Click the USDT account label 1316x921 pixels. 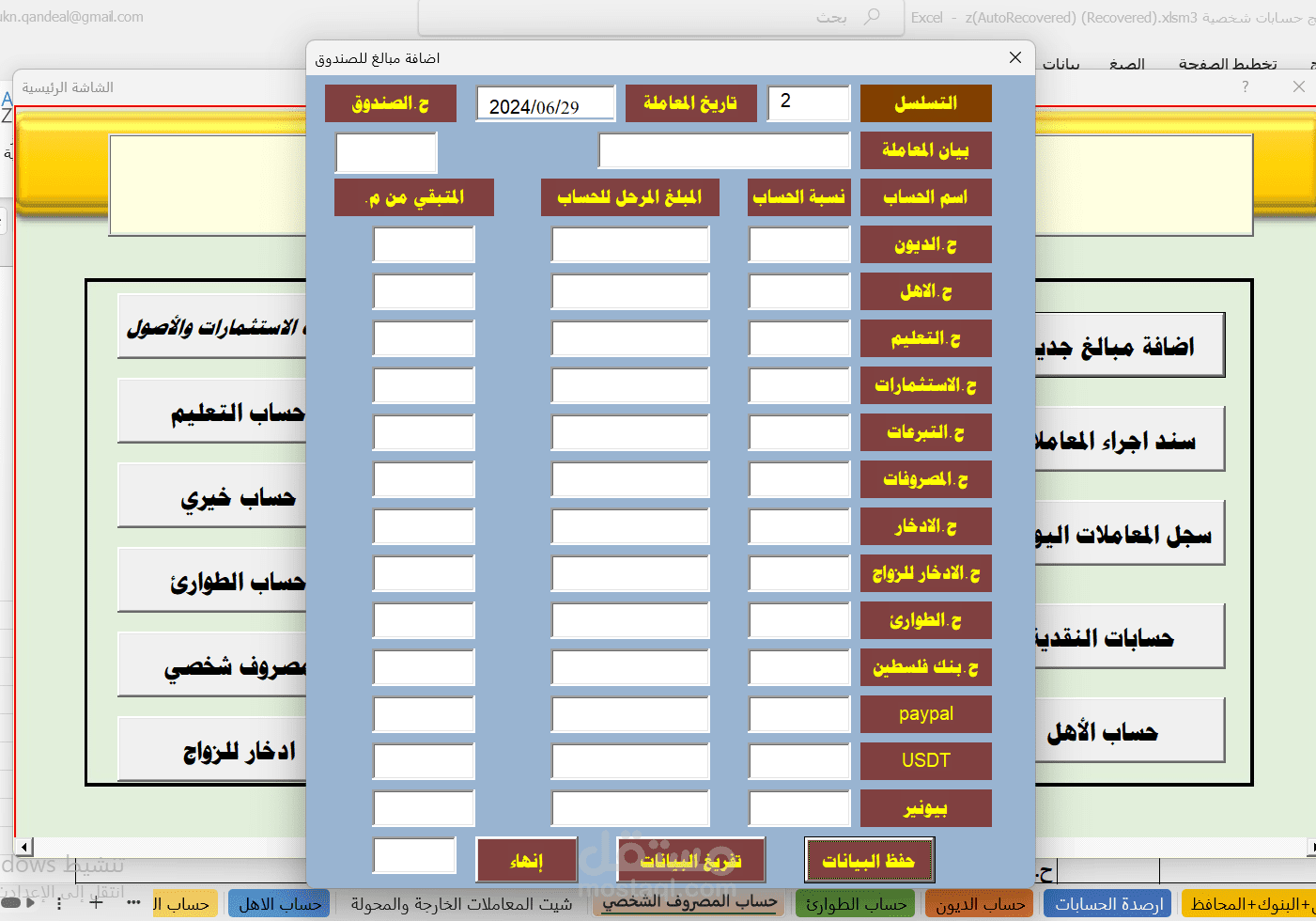tap(926, 761)
